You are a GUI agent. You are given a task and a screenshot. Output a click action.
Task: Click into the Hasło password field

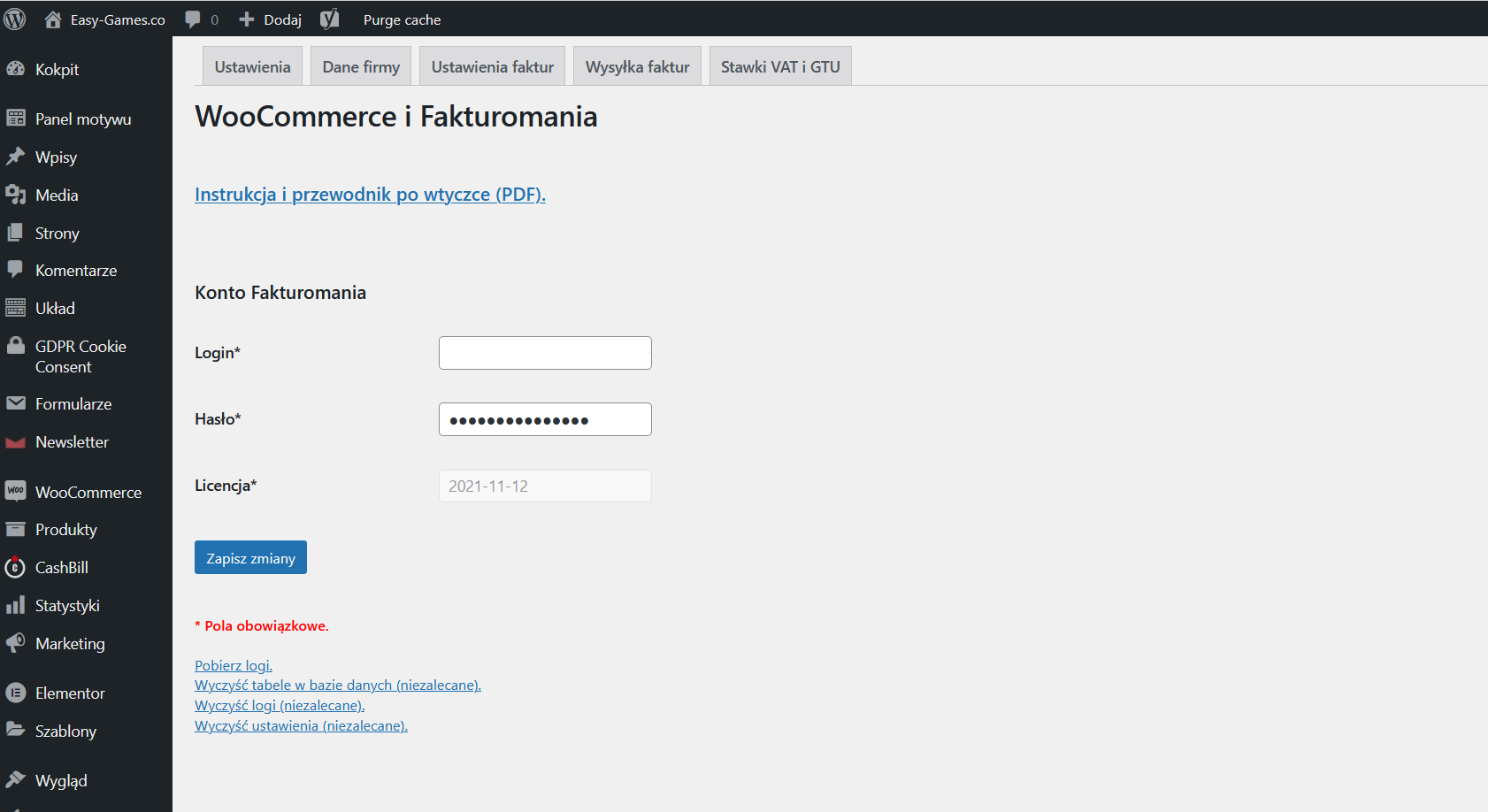(545, 419)
